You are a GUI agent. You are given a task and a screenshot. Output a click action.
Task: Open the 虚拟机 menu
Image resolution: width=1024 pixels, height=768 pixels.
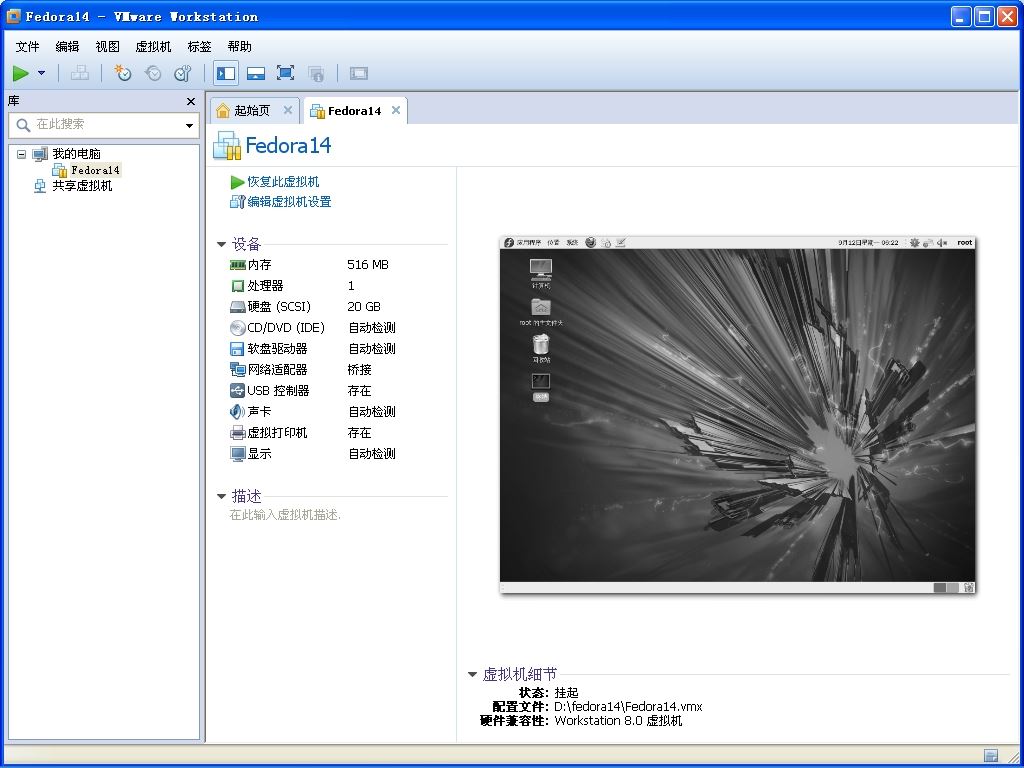point(153,46)
